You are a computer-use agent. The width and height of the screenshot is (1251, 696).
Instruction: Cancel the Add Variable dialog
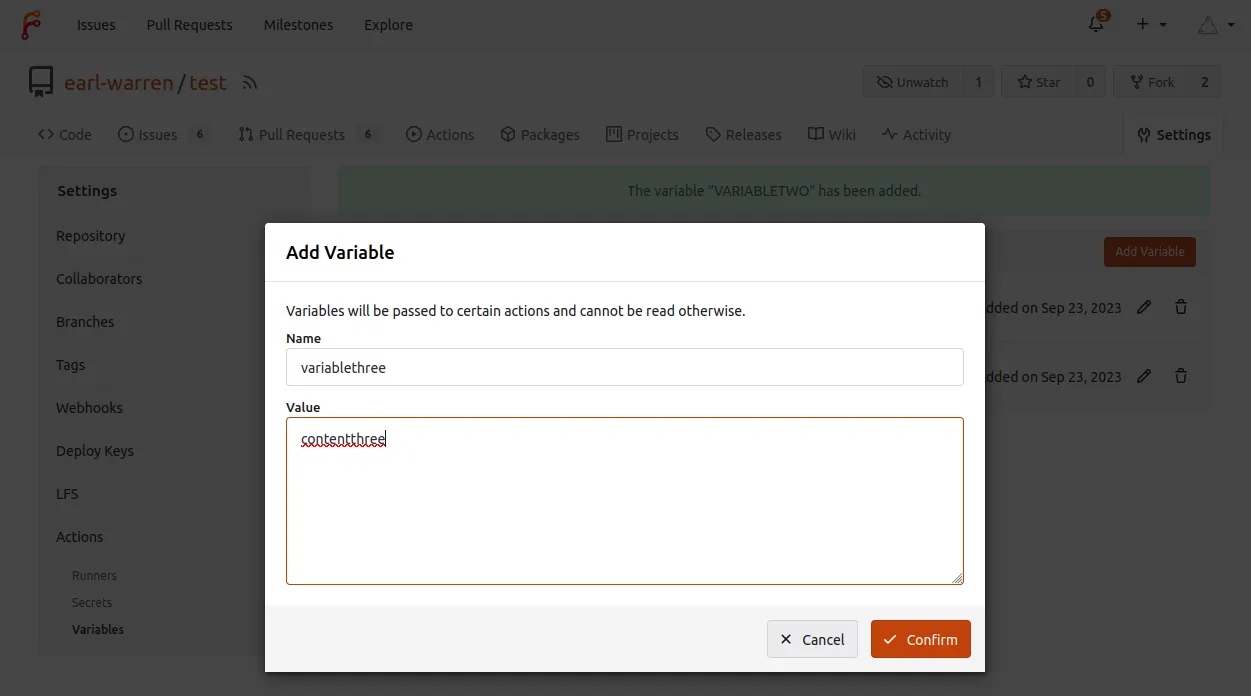click(812, 639)
